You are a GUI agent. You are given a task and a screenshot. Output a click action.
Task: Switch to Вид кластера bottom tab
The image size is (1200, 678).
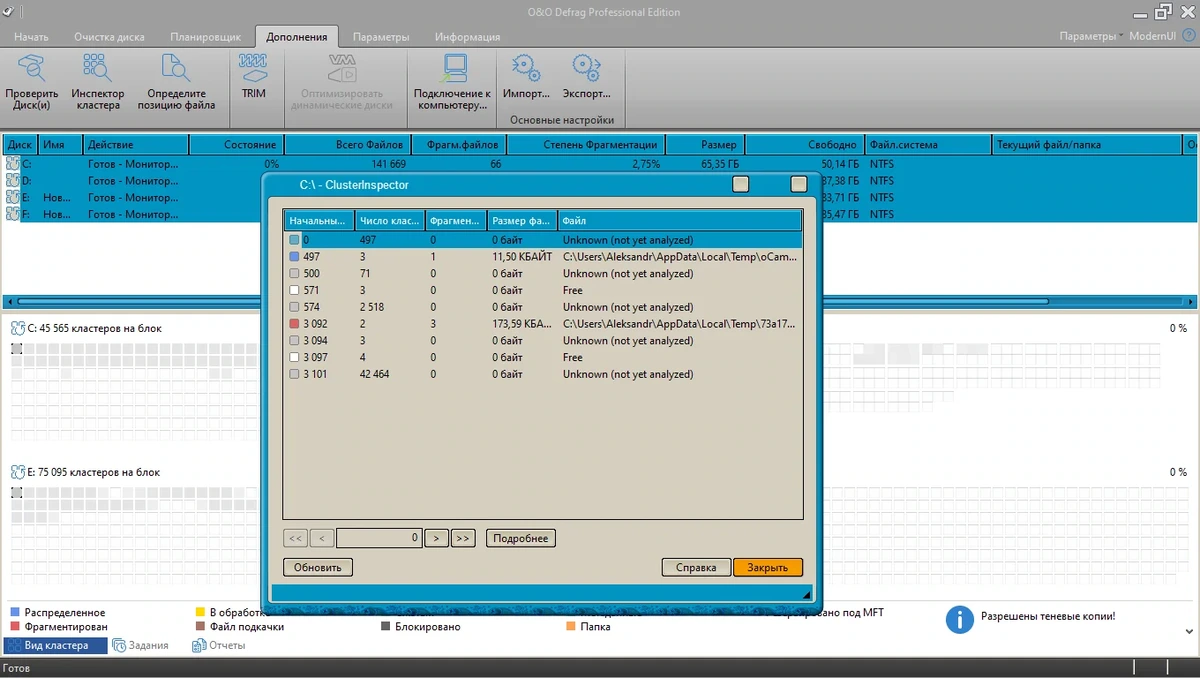point(55,646)
